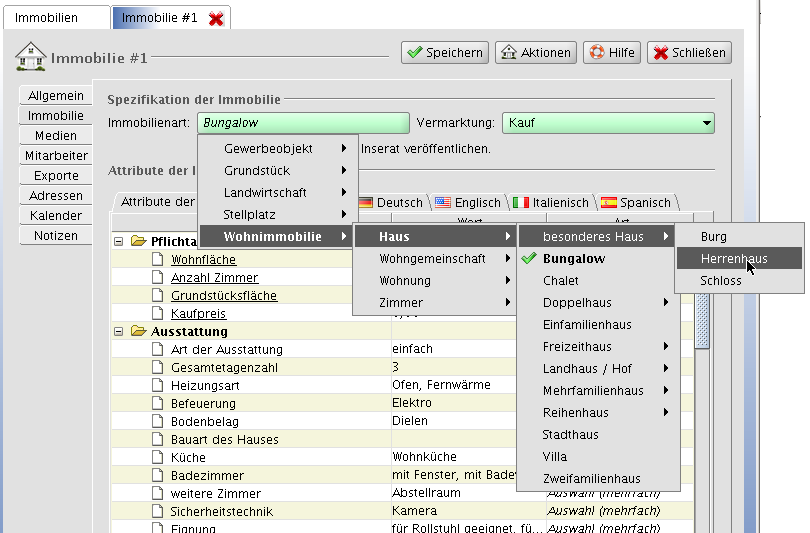The width and height of the screenshot is (810, 533).
Task: Click the Schließen button
Action: click(689, 53)
